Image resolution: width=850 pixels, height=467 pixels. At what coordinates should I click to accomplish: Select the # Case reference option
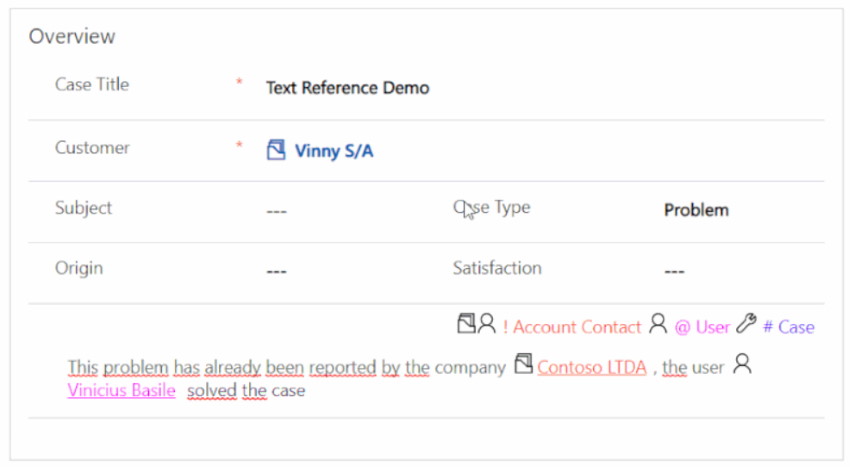[x=789, y=327]
